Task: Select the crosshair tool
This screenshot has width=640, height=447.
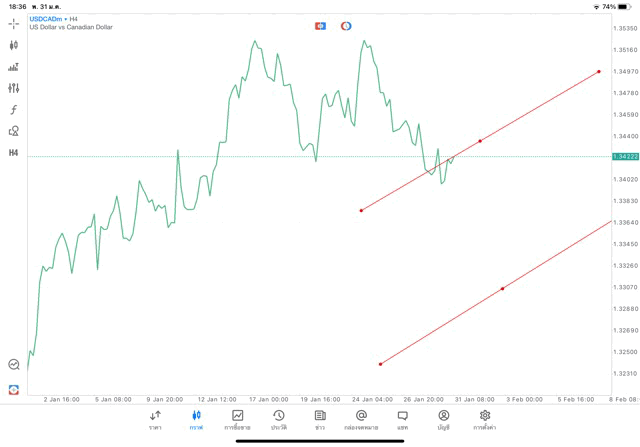Action: coord(14,24)
